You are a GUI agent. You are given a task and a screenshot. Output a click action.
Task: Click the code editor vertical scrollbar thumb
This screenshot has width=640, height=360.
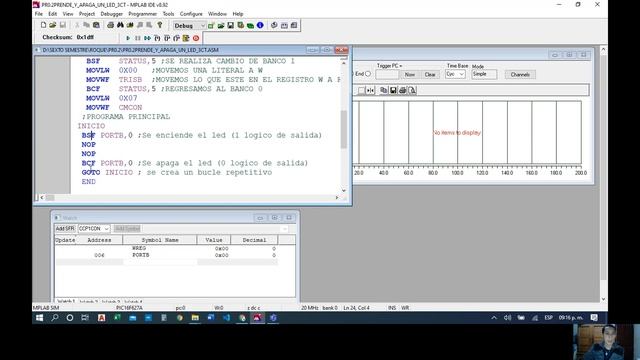[344, 129]
